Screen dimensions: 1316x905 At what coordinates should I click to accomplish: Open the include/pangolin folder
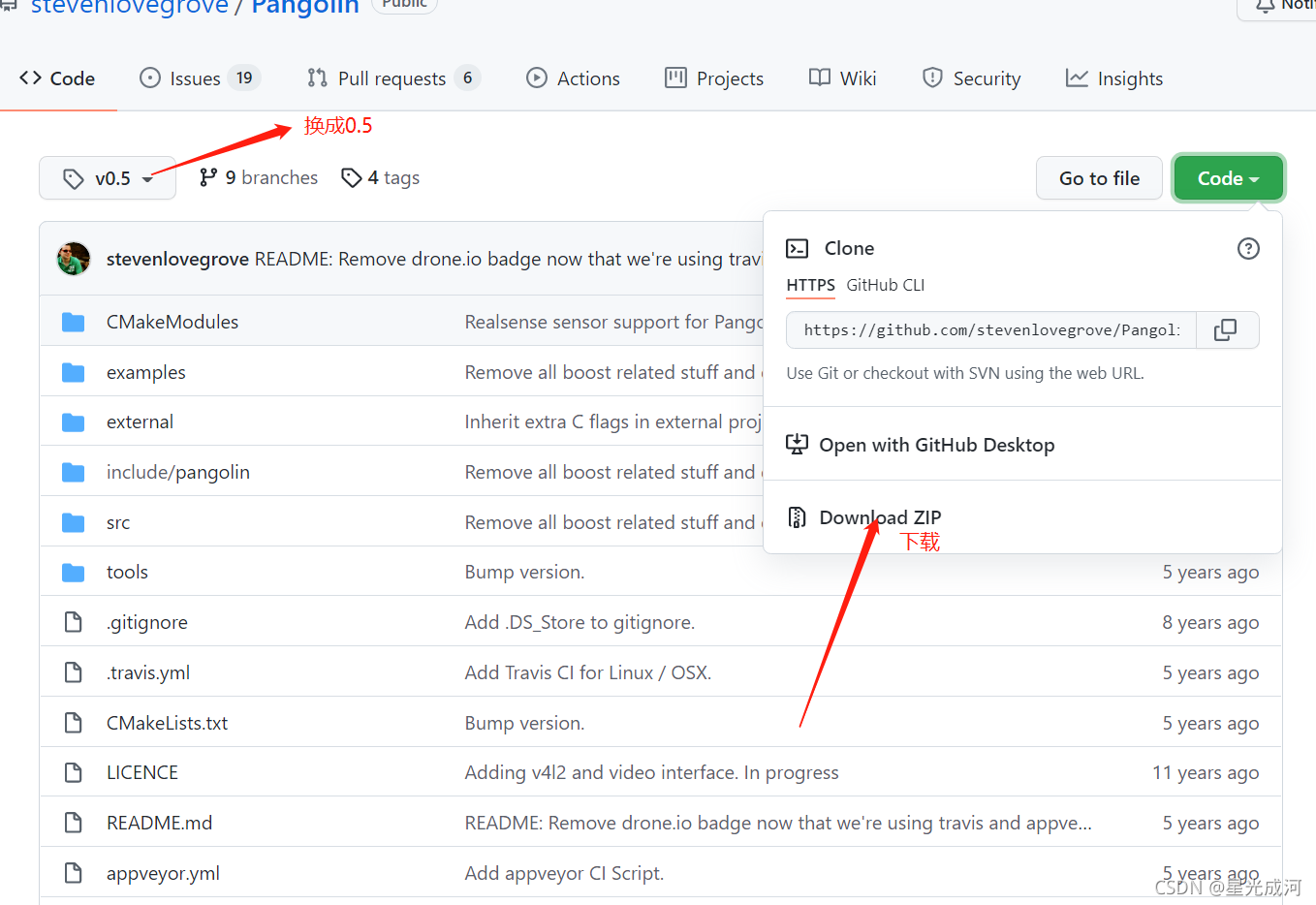pyautogui.click(x=178, y=472)
